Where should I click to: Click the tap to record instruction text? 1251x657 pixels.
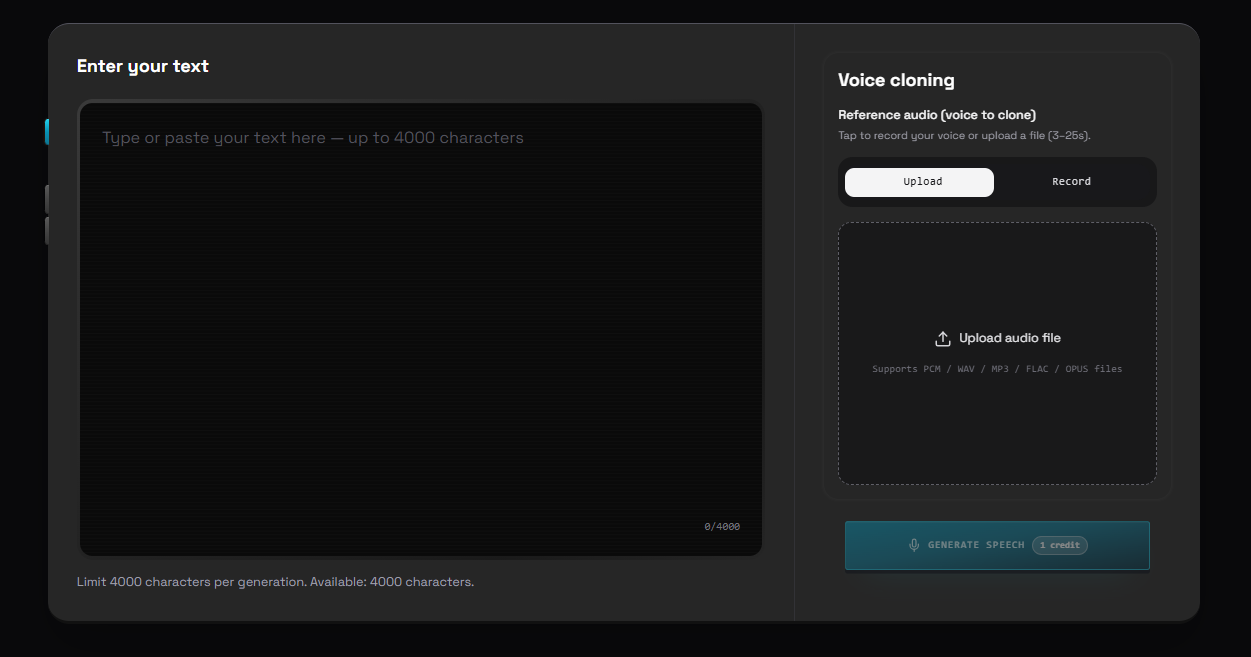(964, 135)
